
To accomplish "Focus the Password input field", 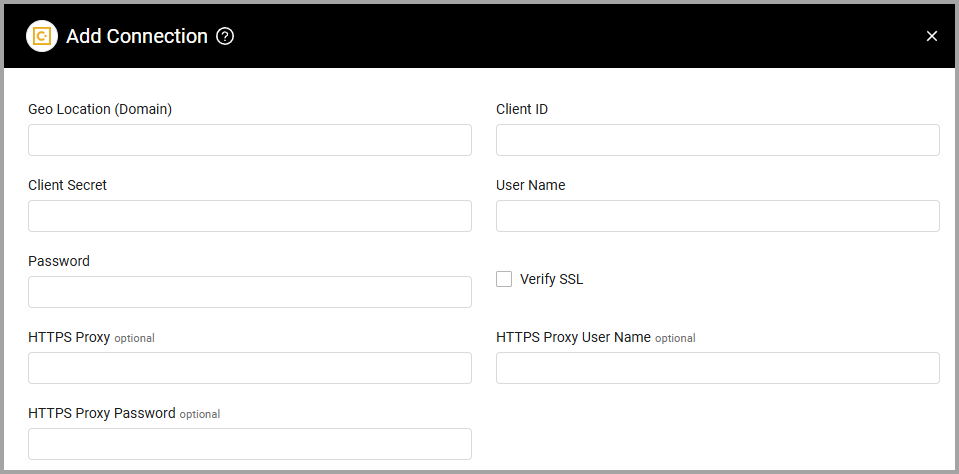I will coord(250,292).
